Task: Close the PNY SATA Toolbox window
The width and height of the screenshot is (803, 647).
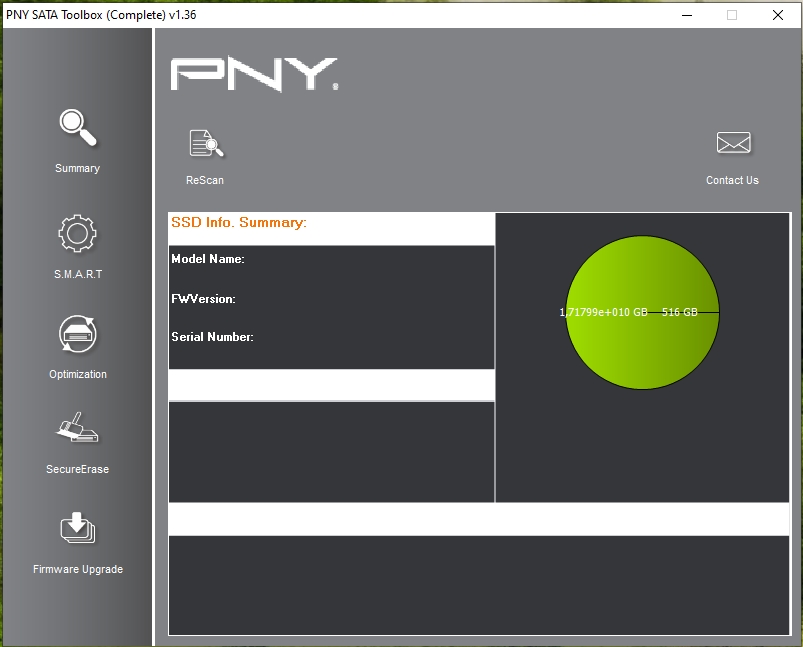Action: (x=778, y=15)
